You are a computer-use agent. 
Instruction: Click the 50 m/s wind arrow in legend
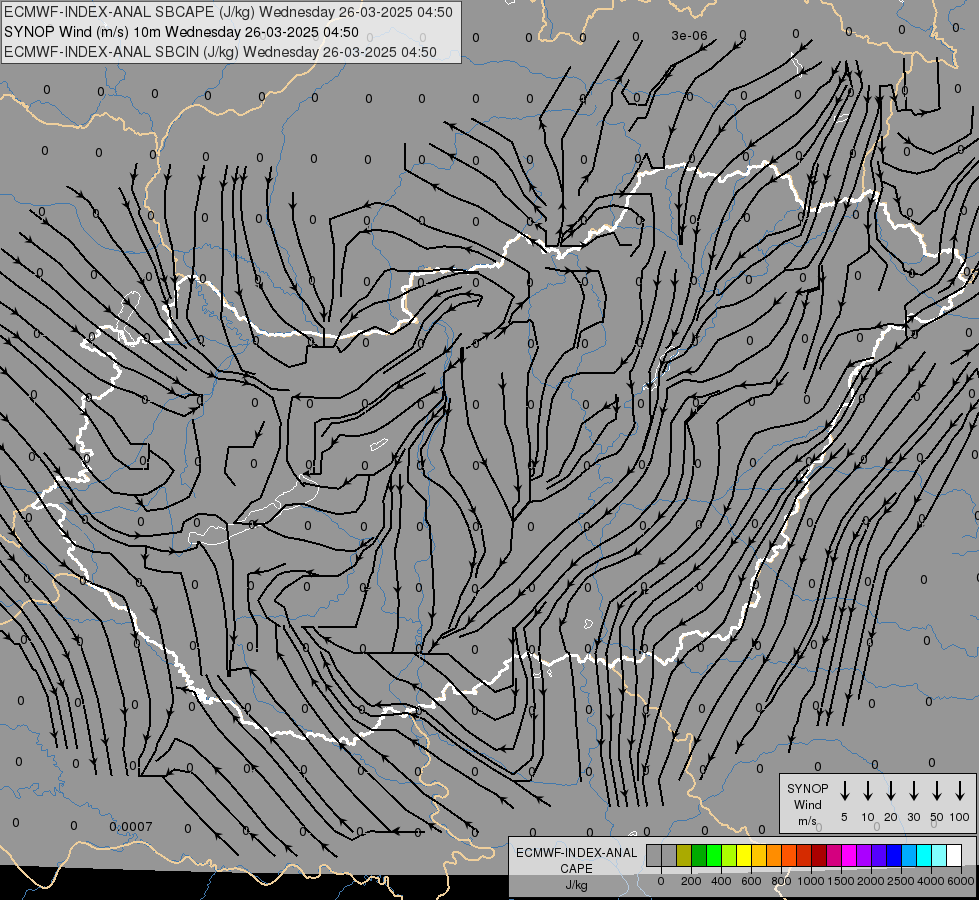click(x=937, y=791)
